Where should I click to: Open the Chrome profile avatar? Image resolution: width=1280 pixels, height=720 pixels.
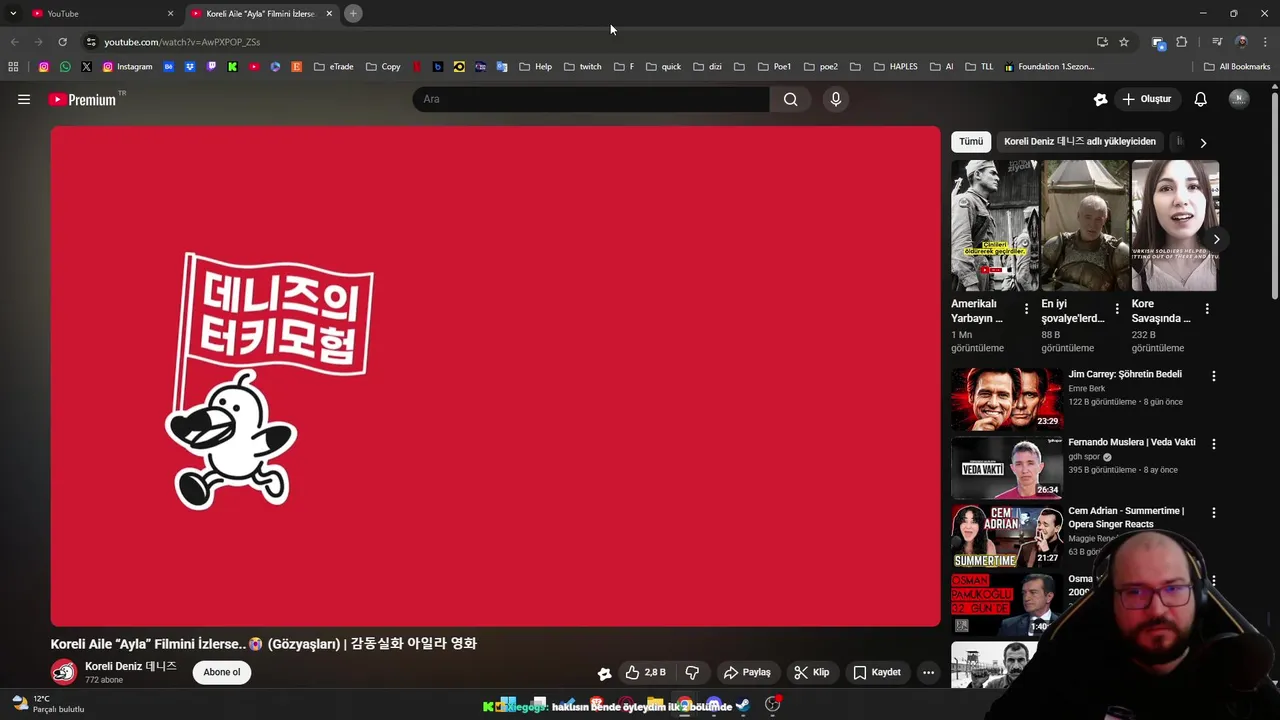[x=1241, y=42]
